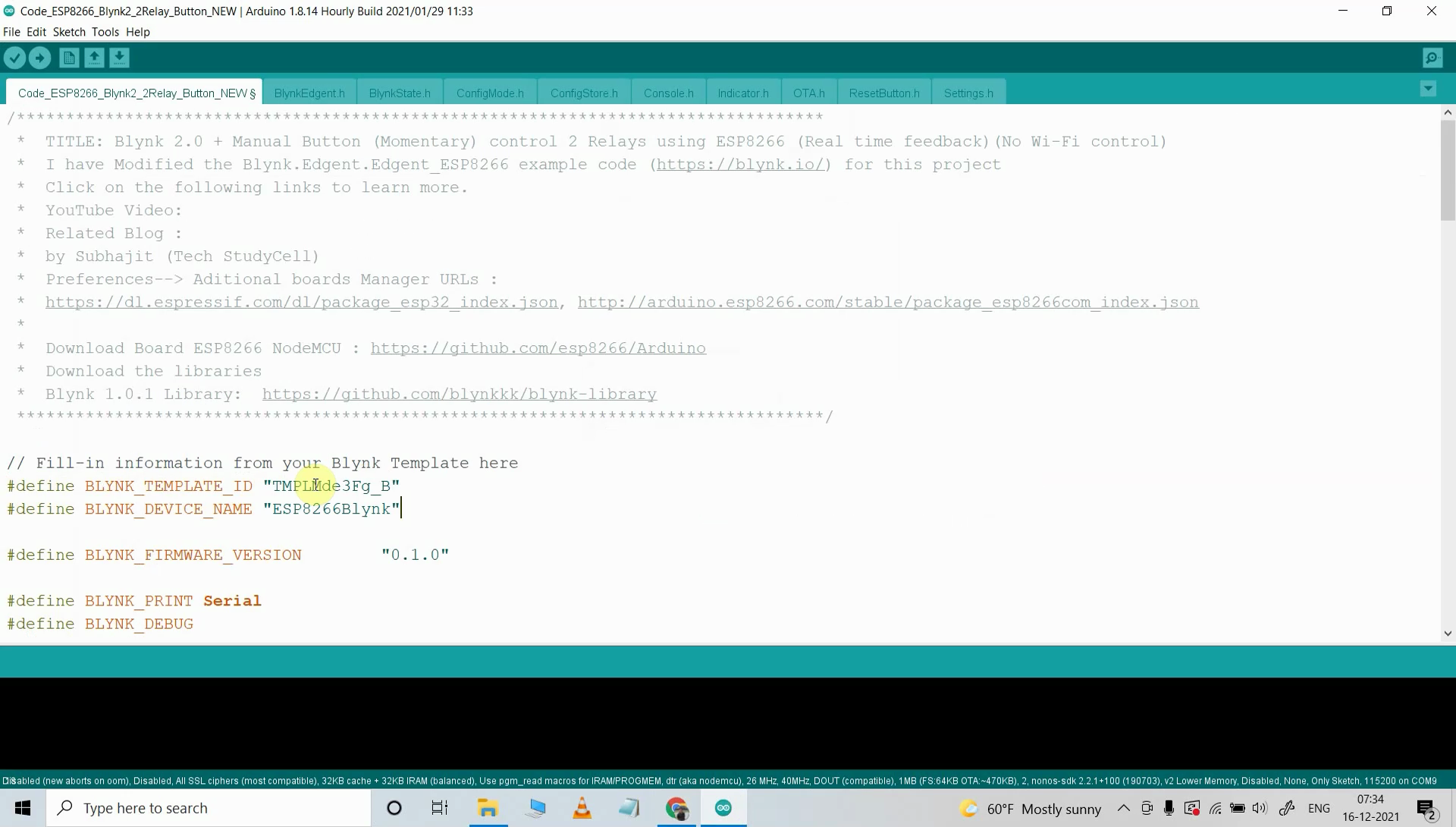Click the esp8266/Arduino GitHub link
This screenshot has width=1456, height=827.
(x=538, y=348)
